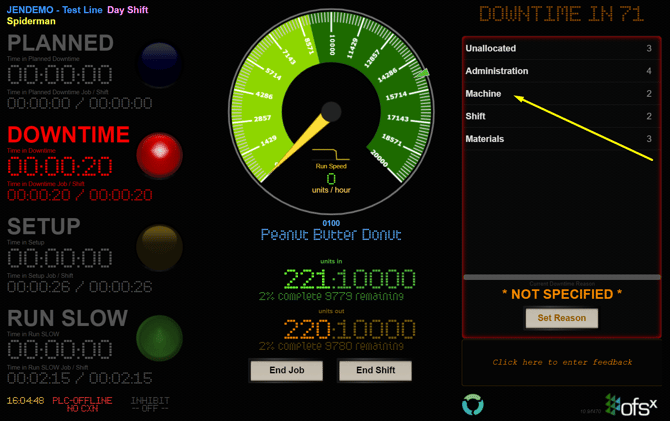Click the green Run Slow indicator light

coord(159,338)
